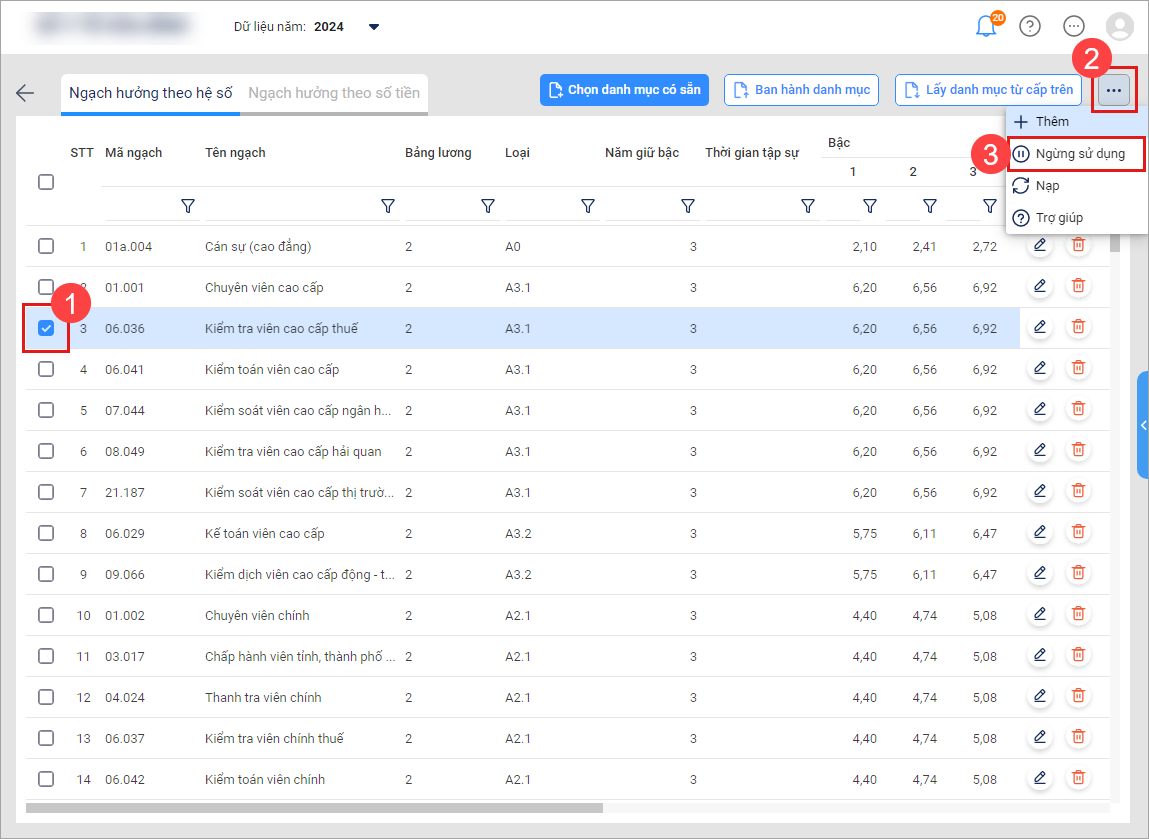Click the Chọn danh mục có sẵn button
Viewport: 1149px width, 839px height.
click(x=624, y=90)
